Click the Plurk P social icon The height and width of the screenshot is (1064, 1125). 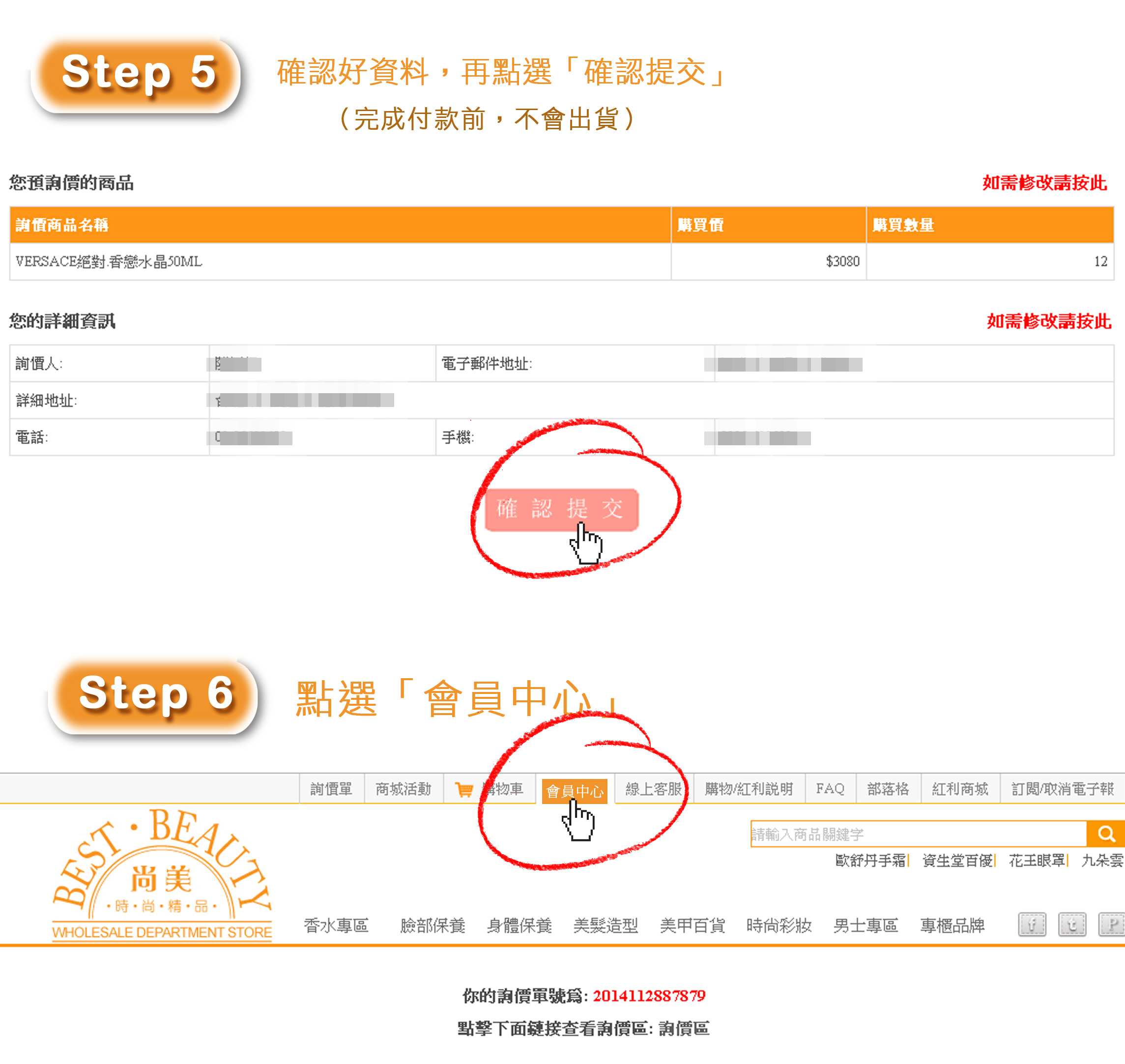(1111, 925)
